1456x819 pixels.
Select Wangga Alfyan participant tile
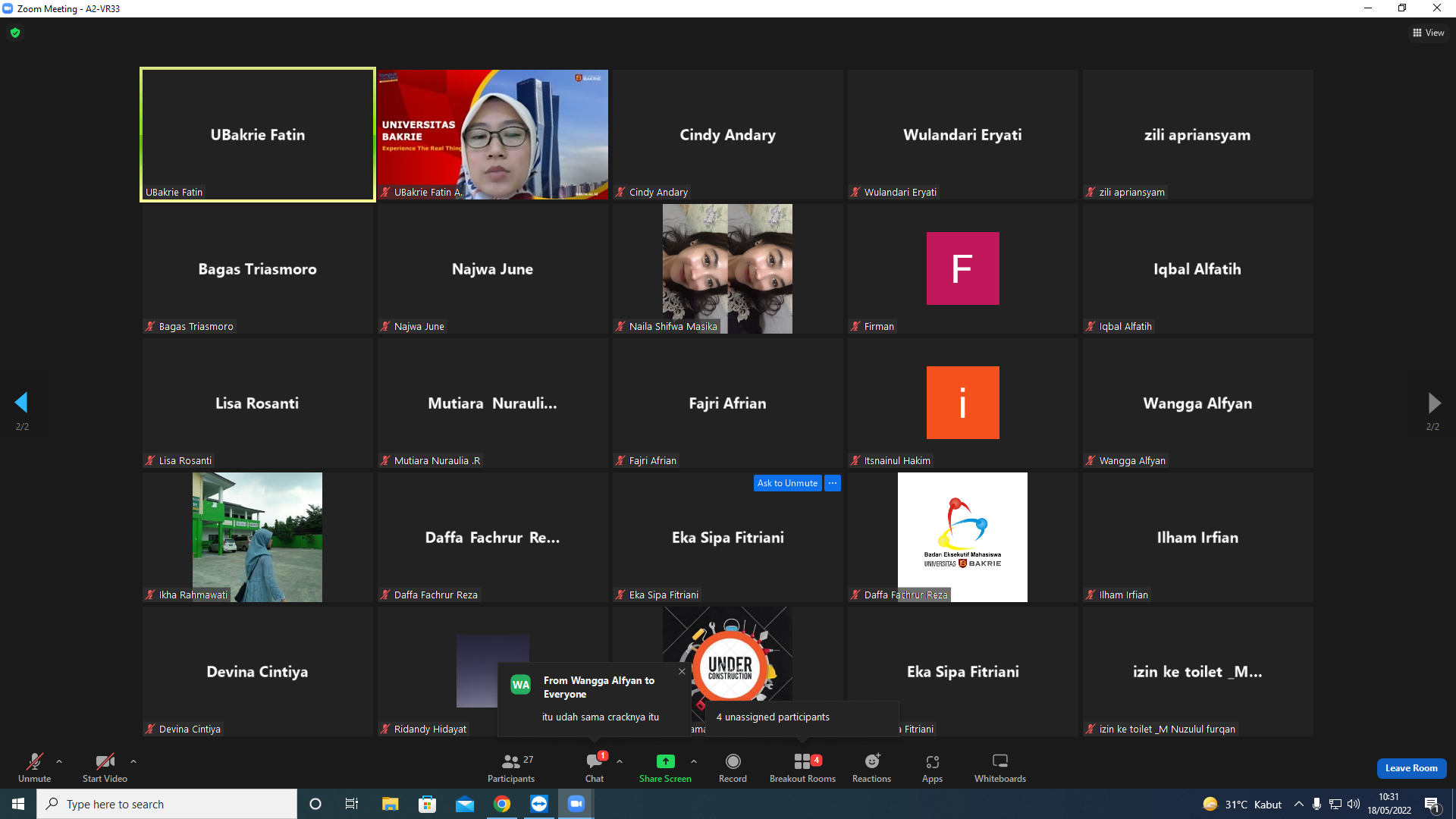(x=1197, y=403)
